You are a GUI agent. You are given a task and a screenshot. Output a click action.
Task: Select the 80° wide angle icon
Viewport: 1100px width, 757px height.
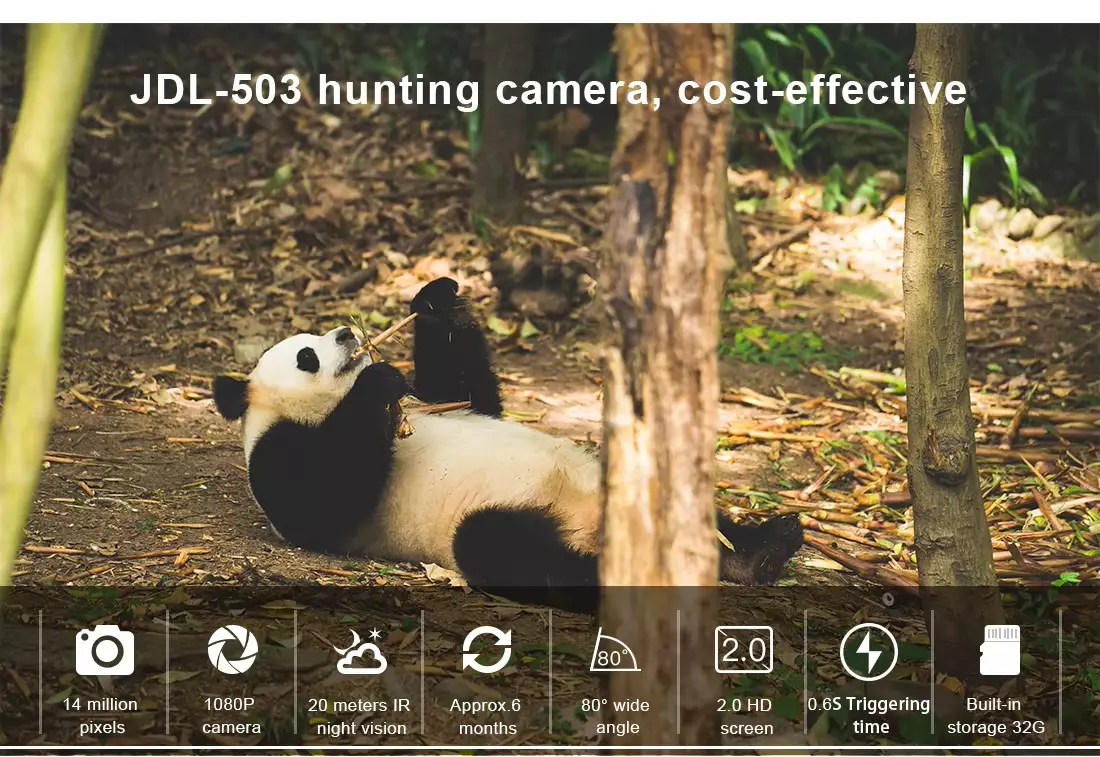[x=614, y=651]
